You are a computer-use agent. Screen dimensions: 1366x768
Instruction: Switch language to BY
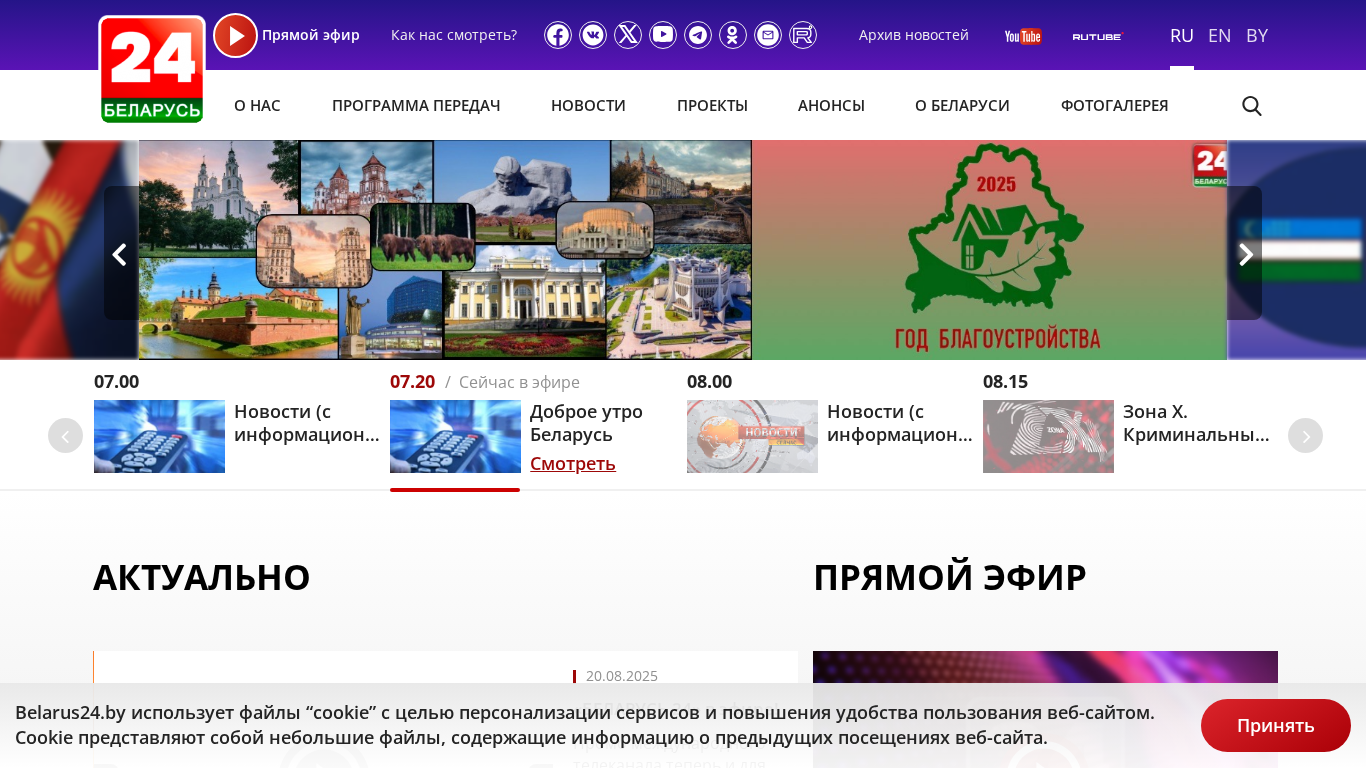tap(1257, 36)
